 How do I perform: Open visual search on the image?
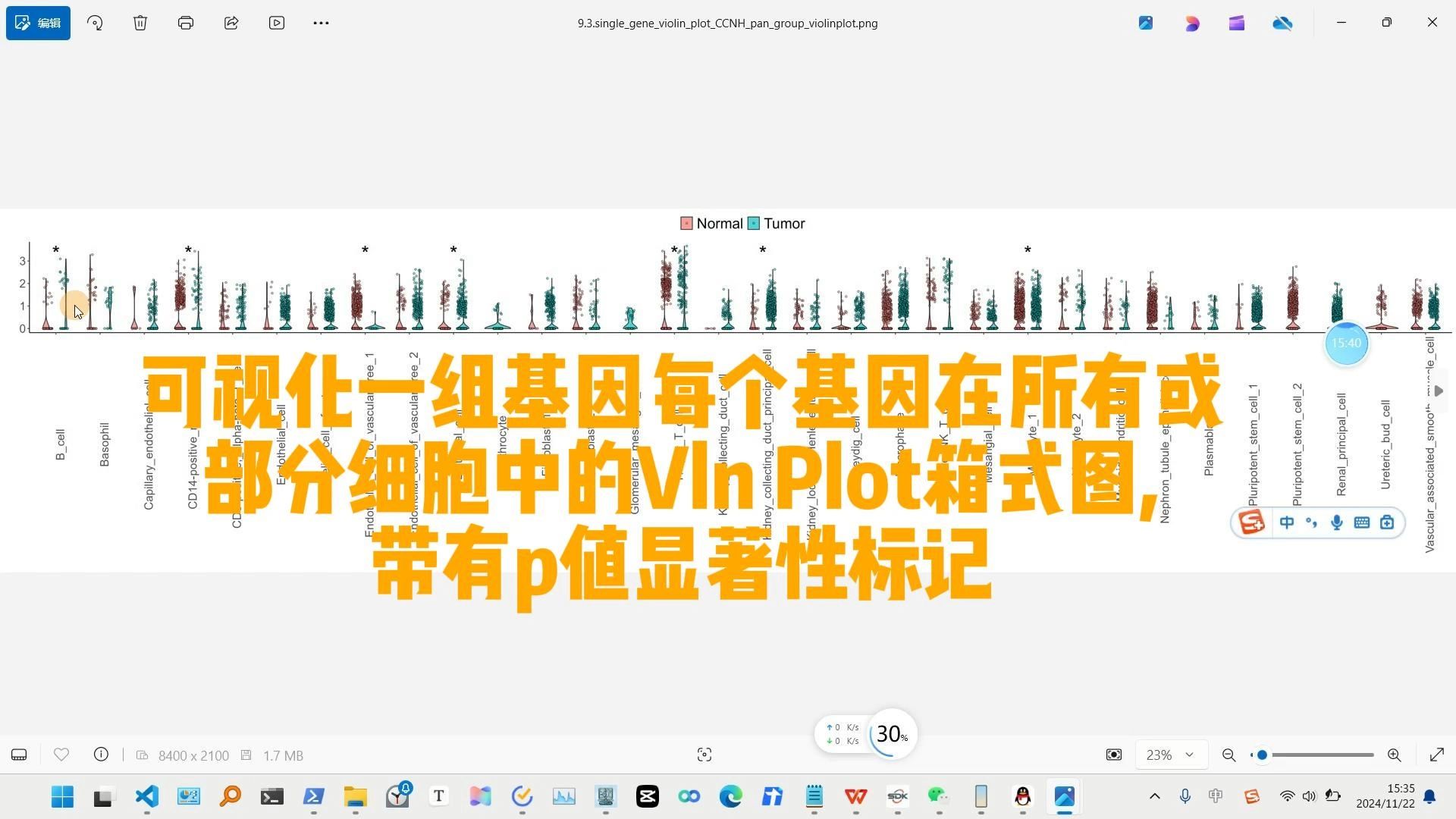(x=704, y=755)
